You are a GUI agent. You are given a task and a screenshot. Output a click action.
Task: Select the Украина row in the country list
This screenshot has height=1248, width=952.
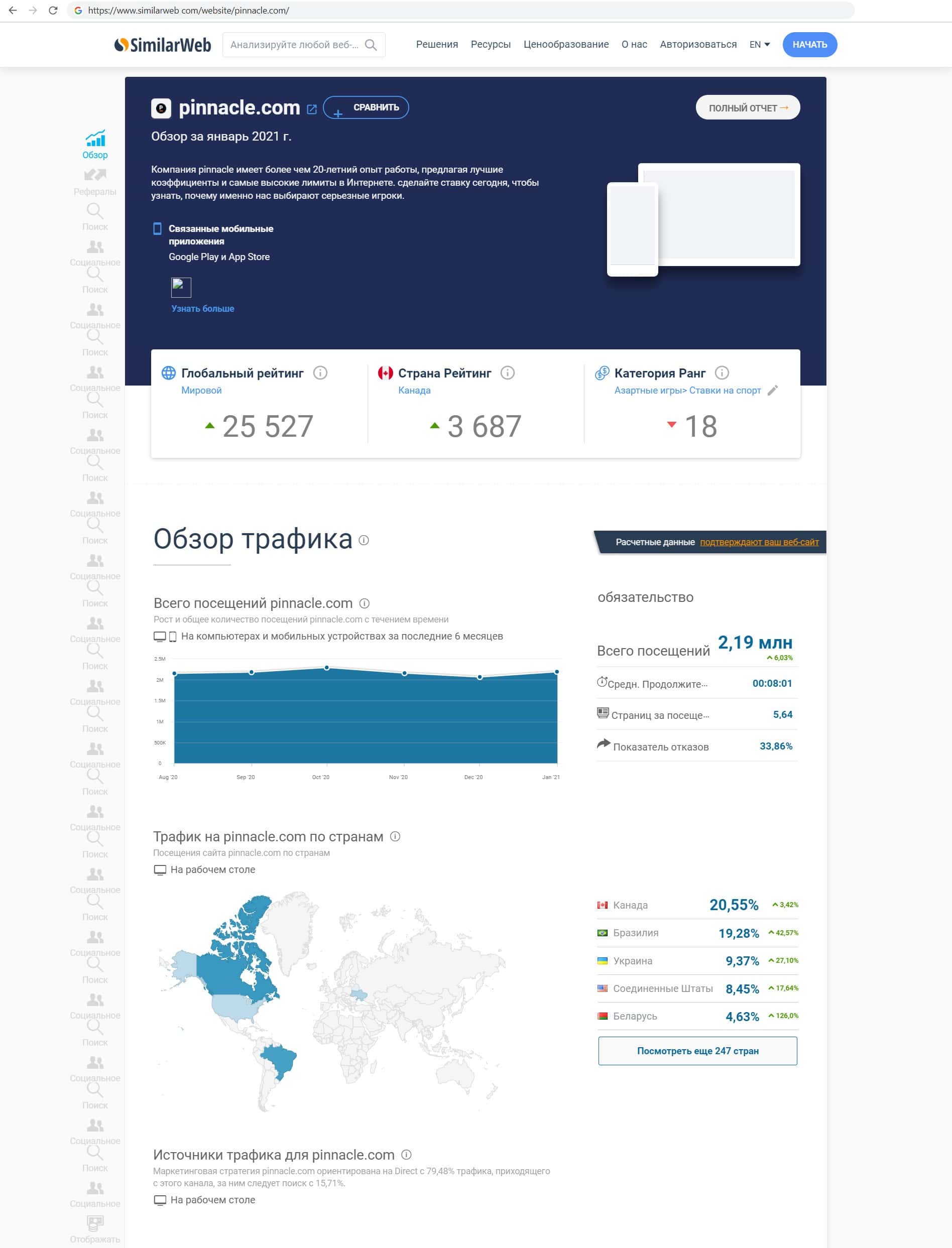(697, 961)
